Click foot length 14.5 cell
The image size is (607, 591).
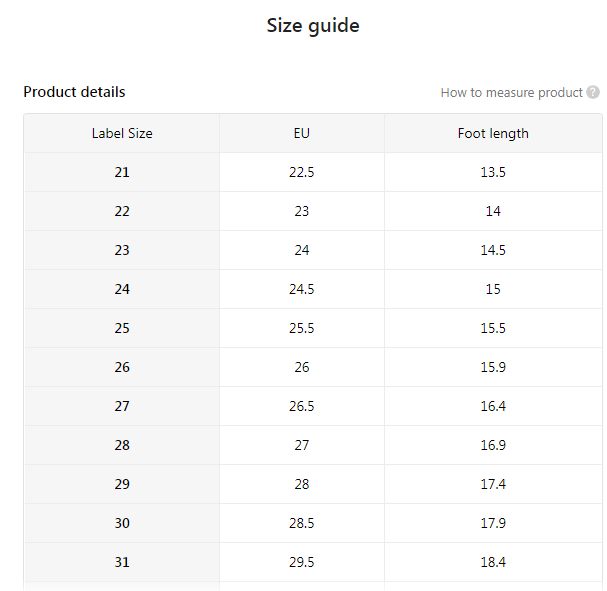pyautogui.click(x=493, y=250)
